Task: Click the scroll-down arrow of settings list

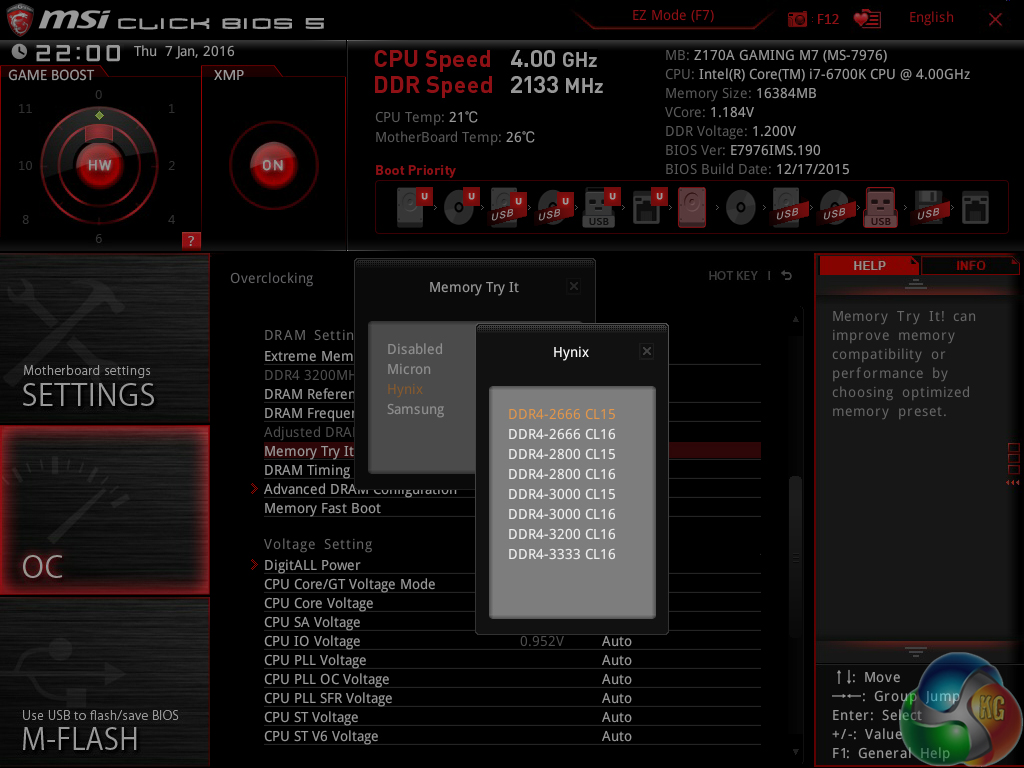Action: click(x=795, y=752)
